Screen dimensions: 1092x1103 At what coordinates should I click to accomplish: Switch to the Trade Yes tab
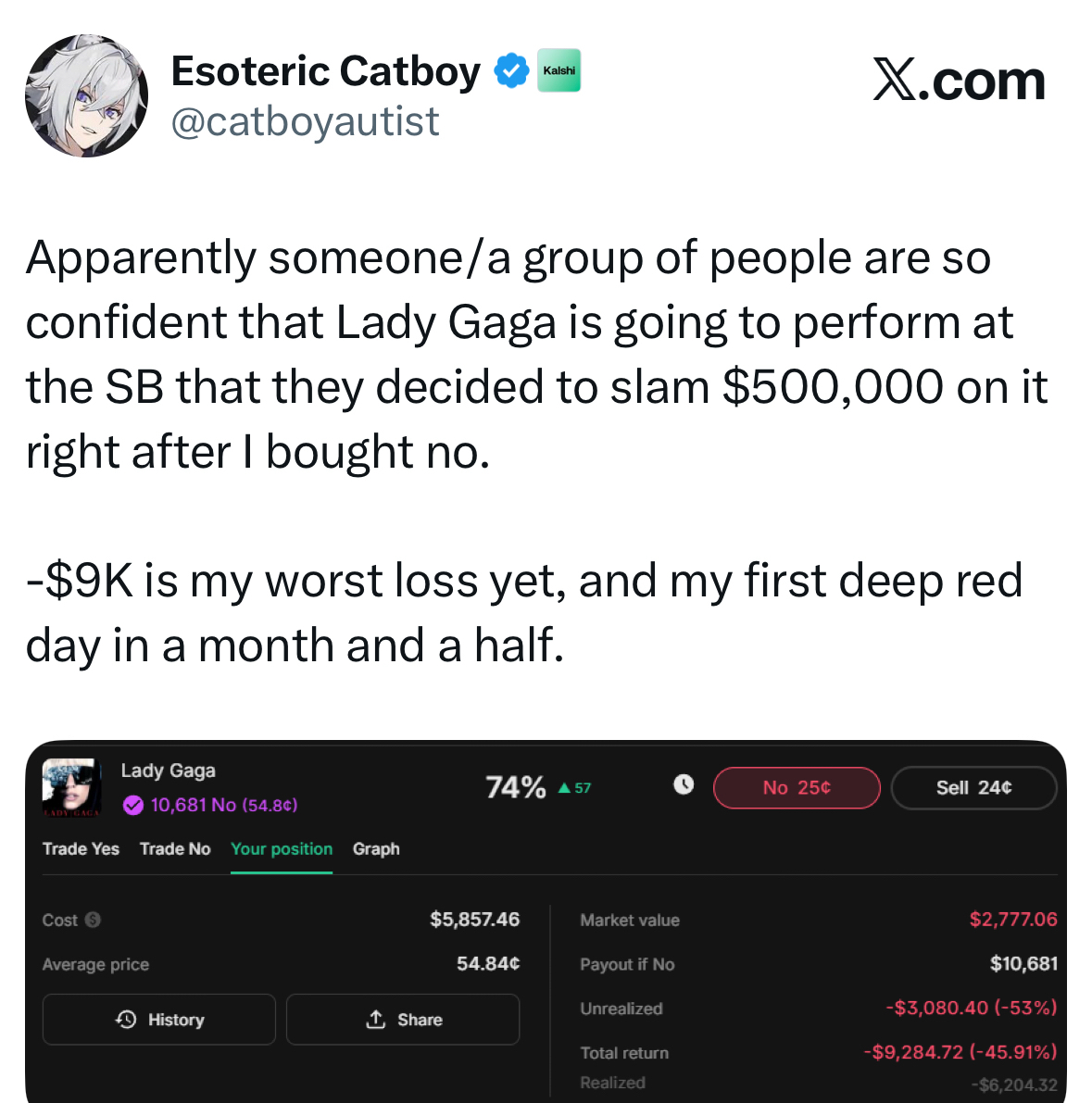click(x=81, y=849)
